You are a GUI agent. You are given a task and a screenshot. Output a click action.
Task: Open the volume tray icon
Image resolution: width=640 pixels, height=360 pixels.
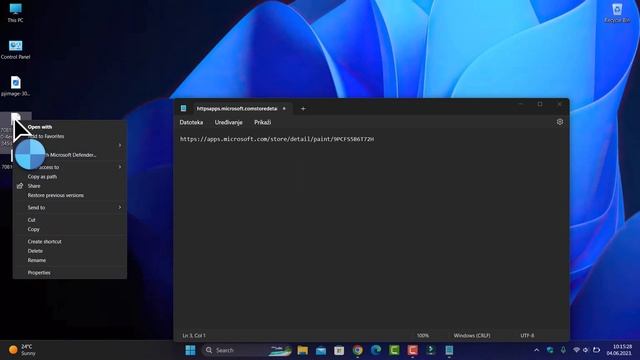(586, 350)
